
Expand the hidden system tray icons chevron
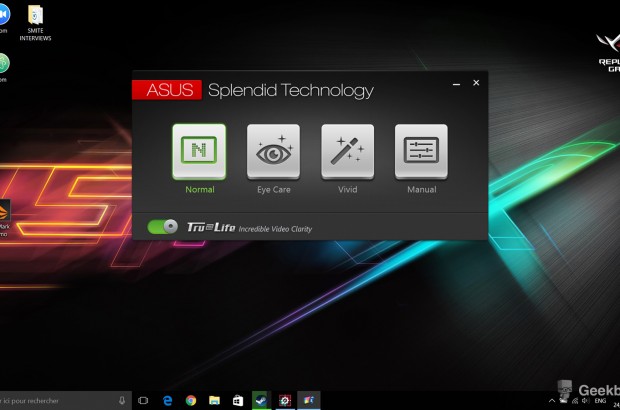coord(551,401)
